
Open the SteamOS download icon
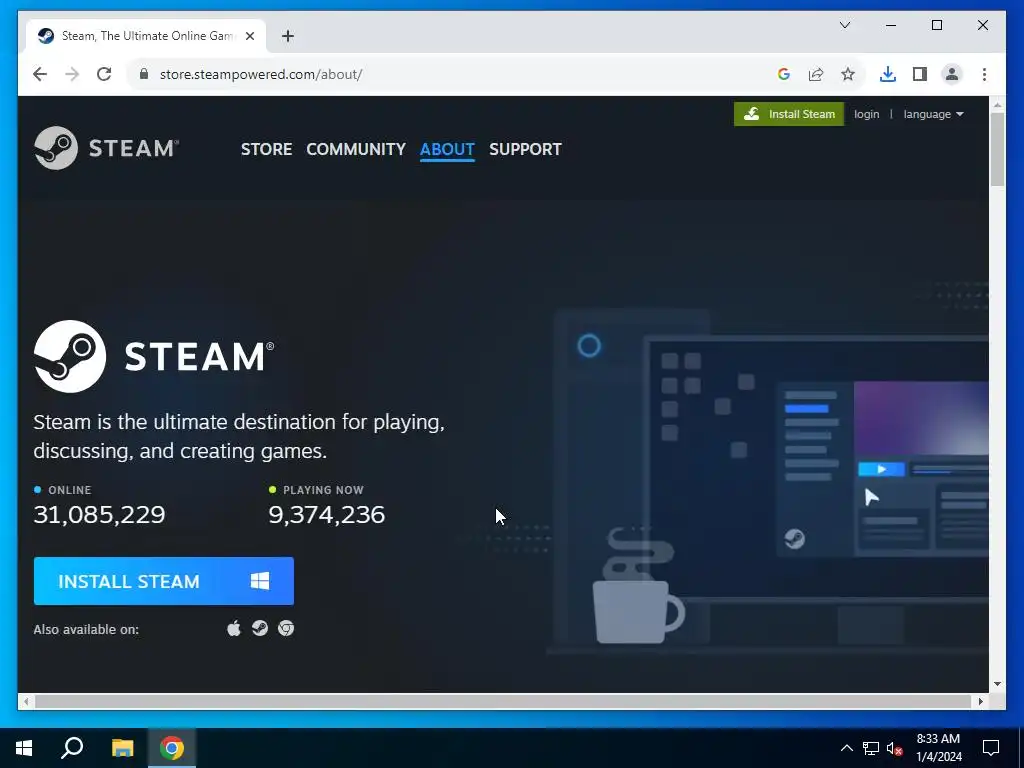(x=260, y=628)
